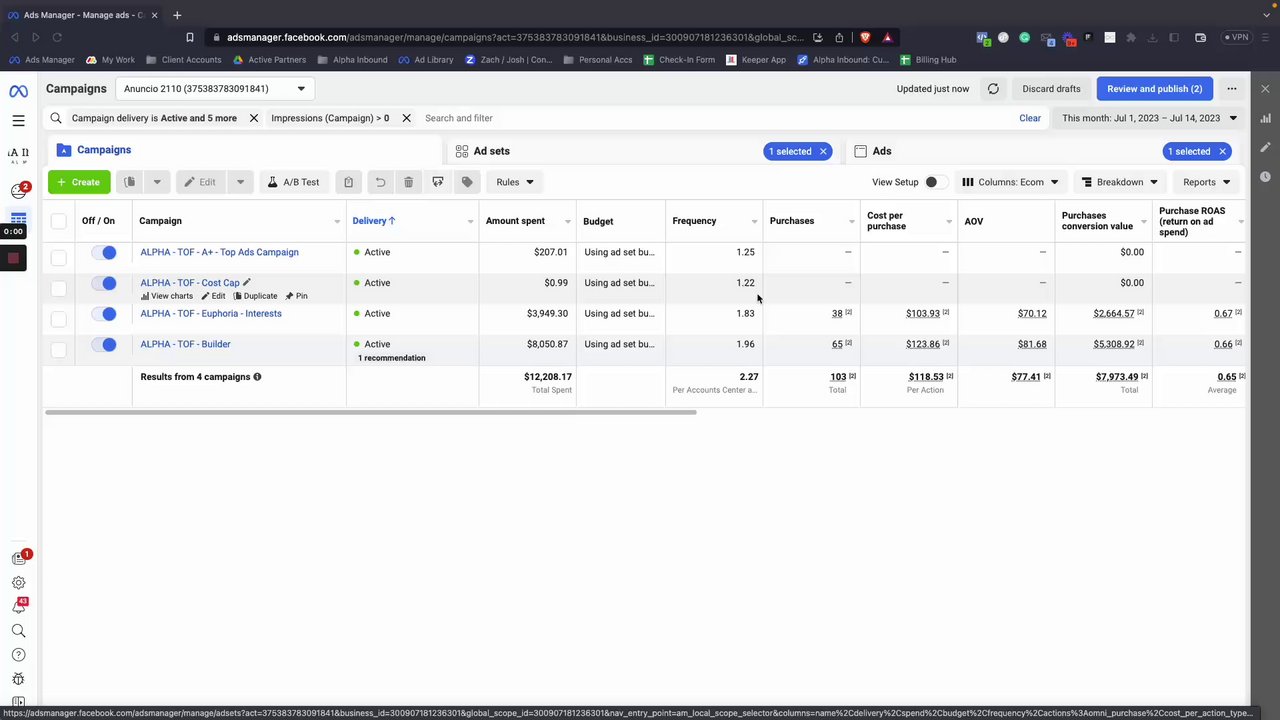Click the green Create button

point(79,182)
